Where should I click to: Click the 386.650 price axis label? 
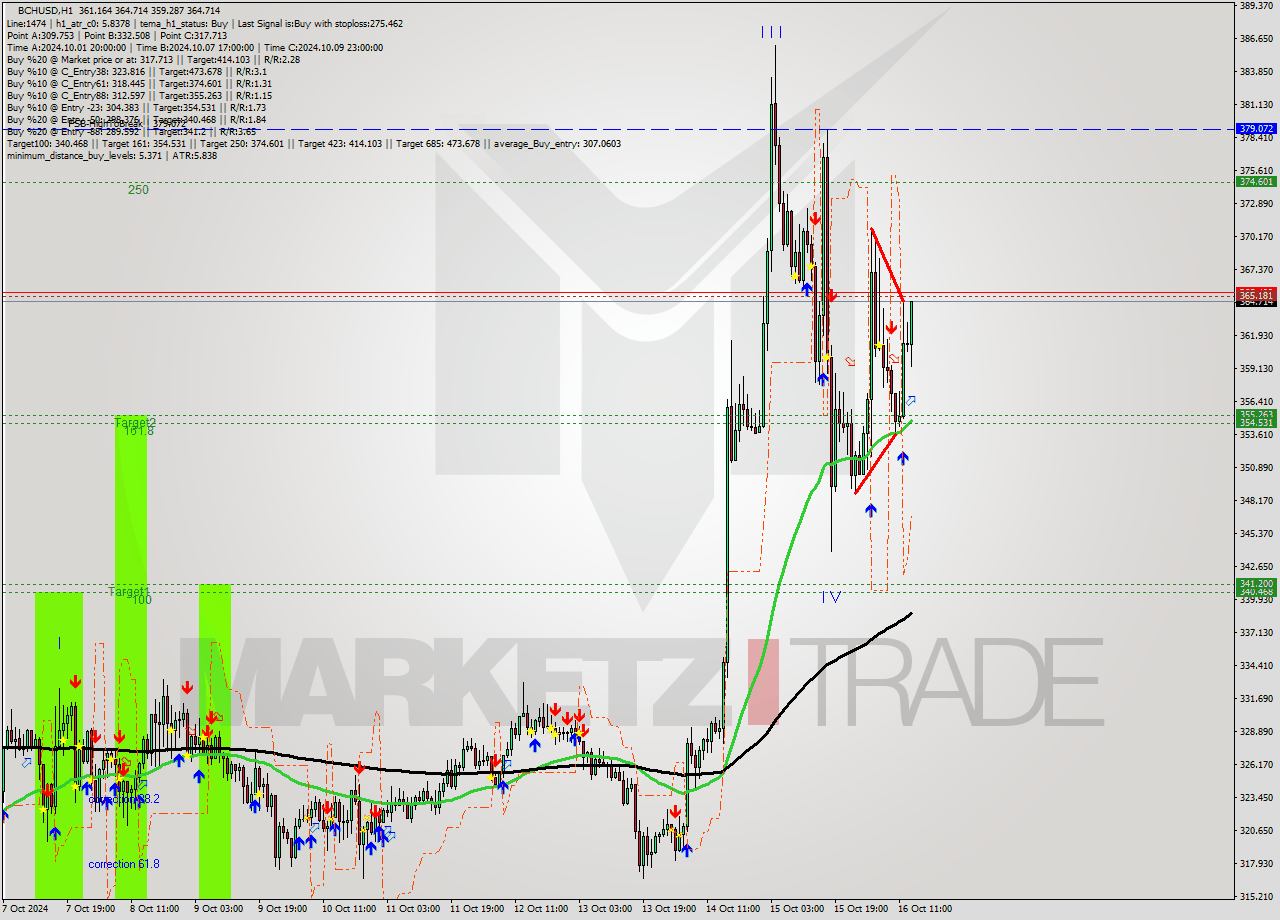1256,39
